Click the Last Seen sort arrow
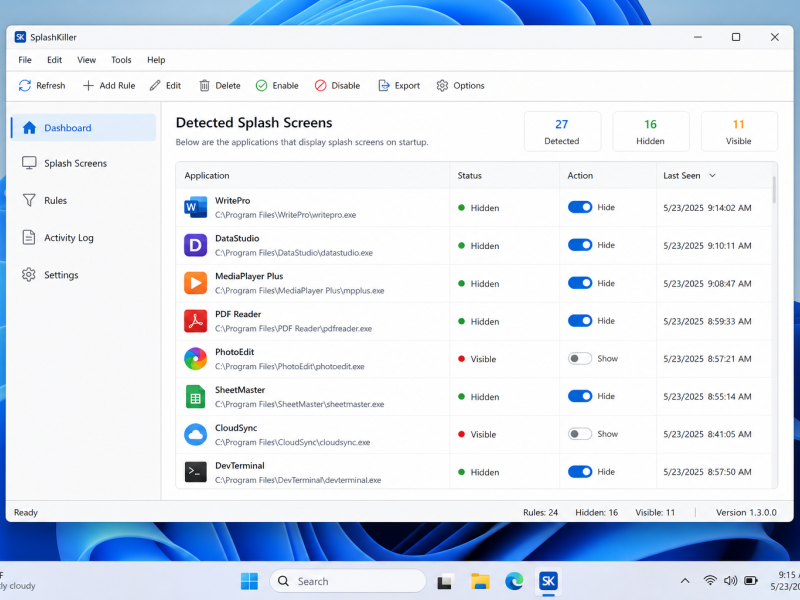 [712, 176]
